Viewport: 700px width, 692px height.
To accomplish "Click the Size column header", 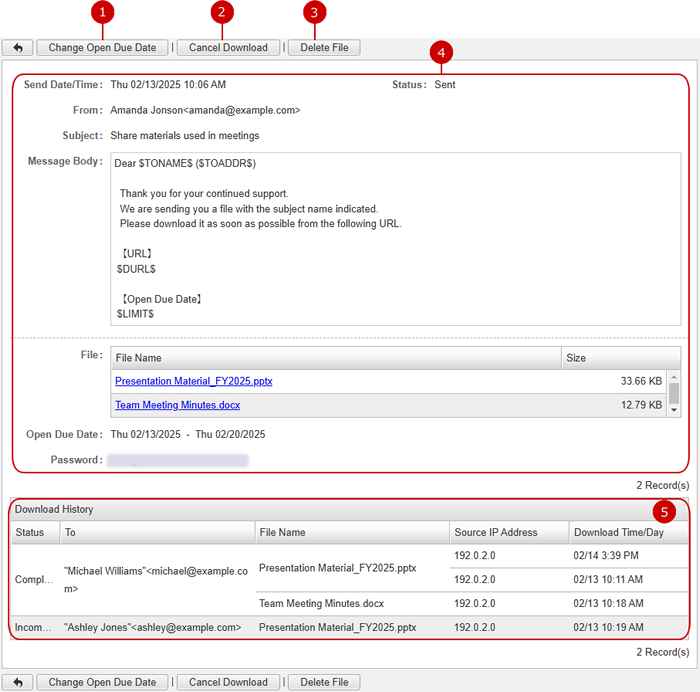I will [x=621, y=358].
